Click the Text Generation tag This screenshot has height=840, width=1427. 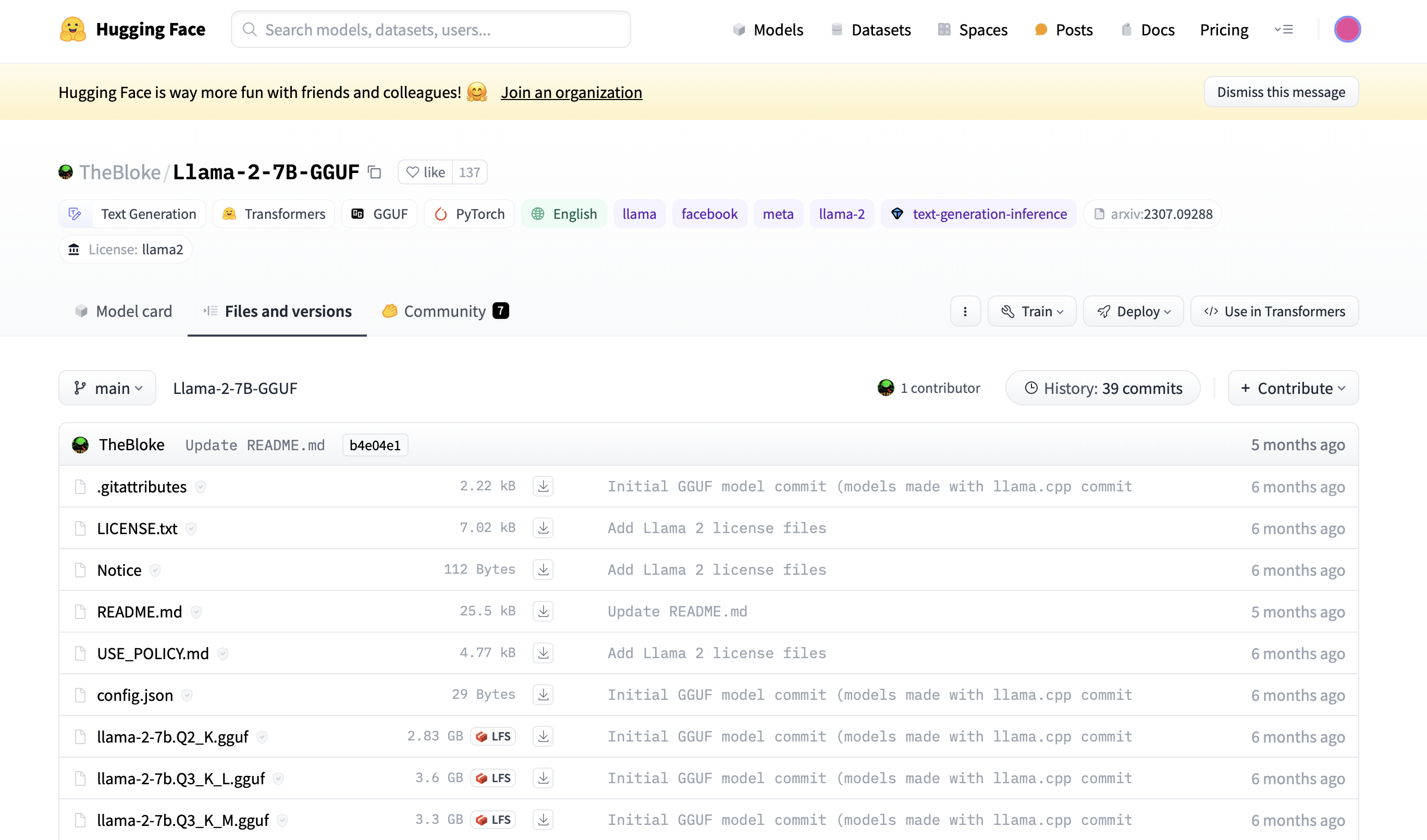pos(132,214)
